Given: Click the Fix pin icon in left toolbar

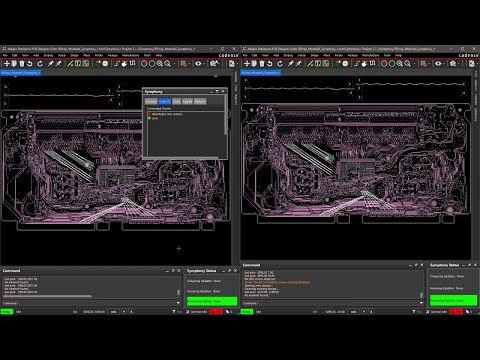Looking at the screenshot, I should coord(51,63).
